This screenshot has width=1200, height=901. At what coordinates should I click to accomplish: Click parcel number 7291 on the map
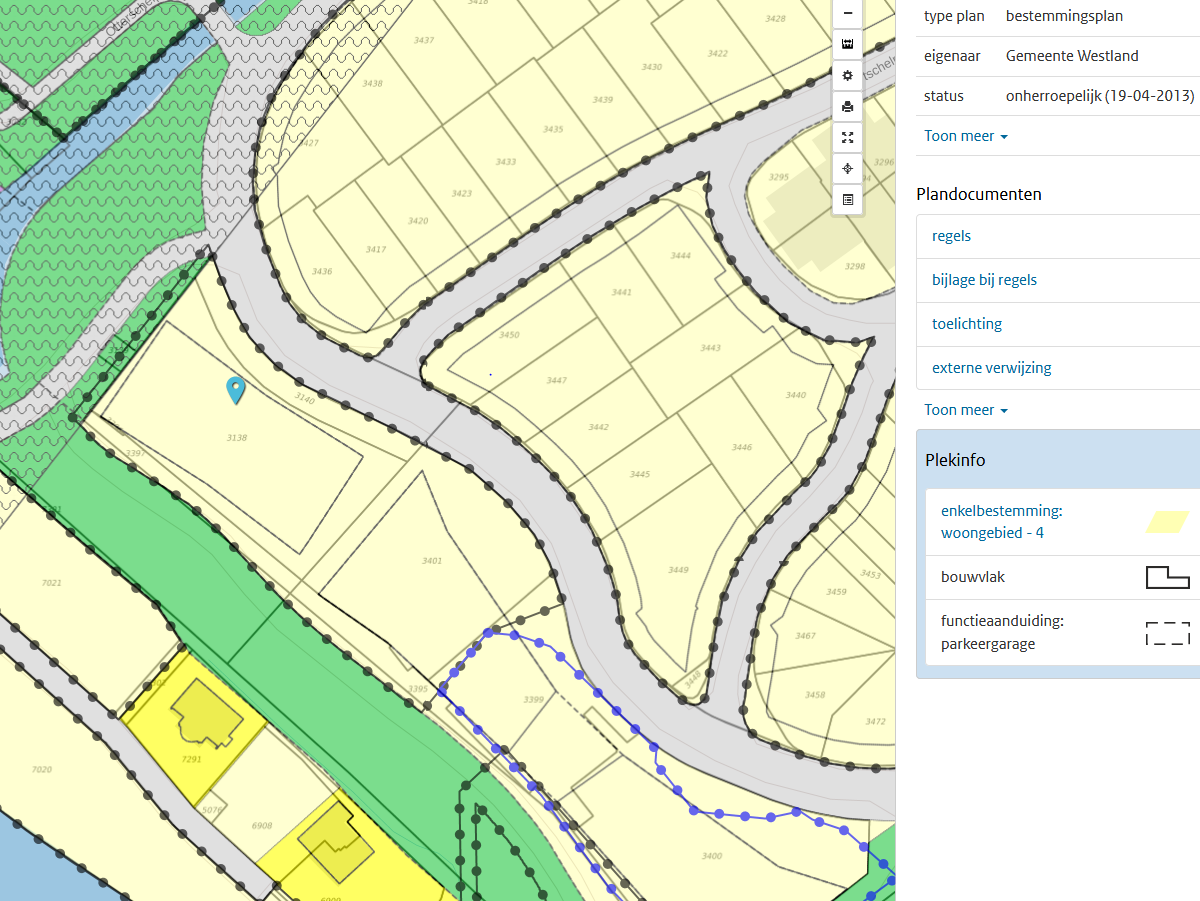[x=192, y=759]
